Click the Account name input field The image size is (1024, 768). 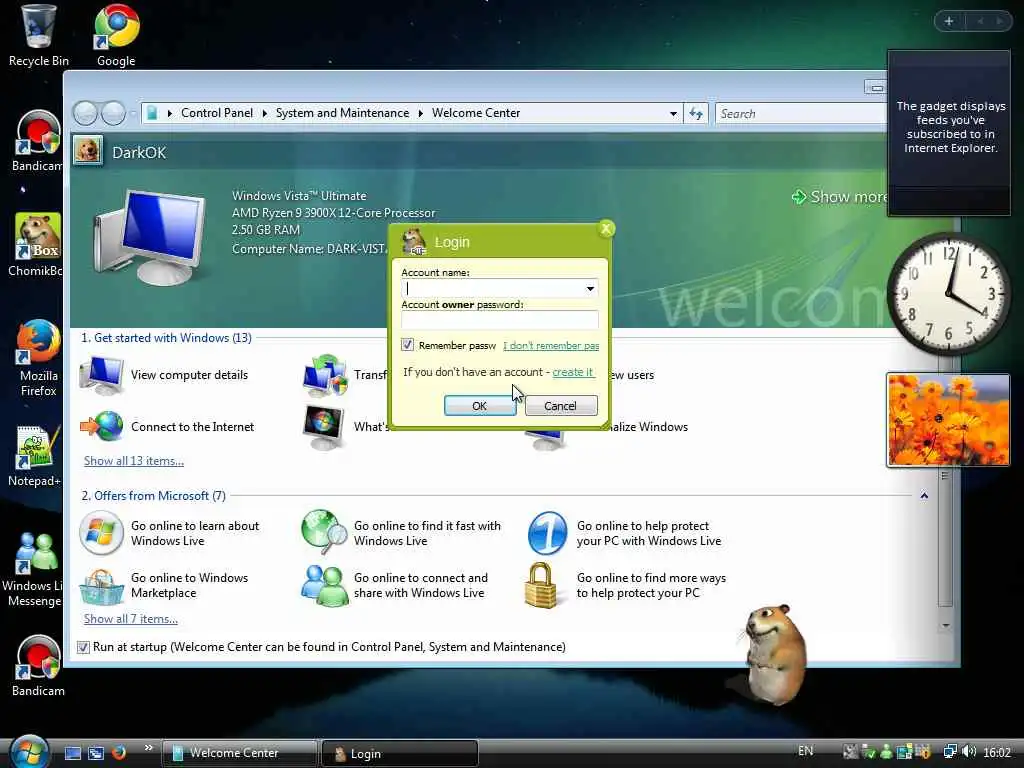(492, 289)
